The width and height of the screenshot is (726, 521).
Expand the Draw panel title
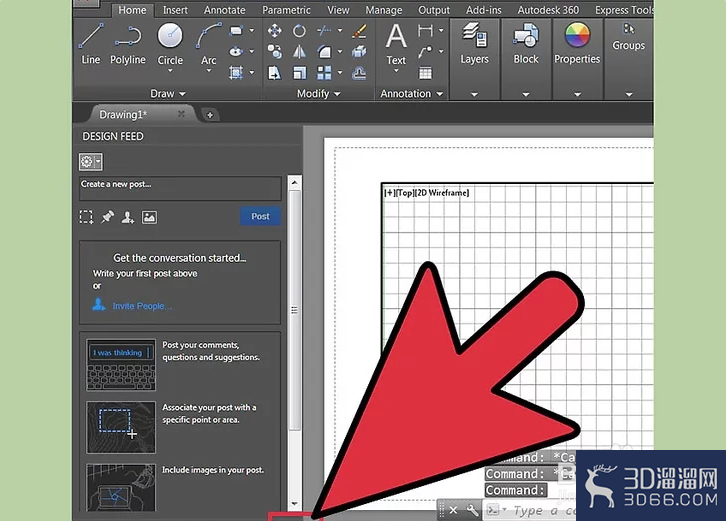168,94
